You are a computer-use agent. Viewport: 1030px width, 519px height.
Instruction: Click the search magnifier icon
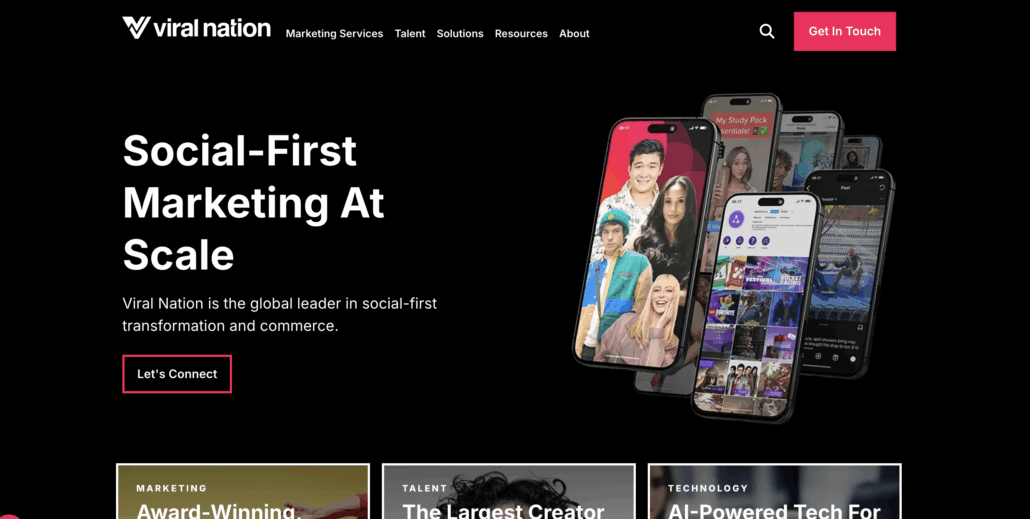point(767,32)
